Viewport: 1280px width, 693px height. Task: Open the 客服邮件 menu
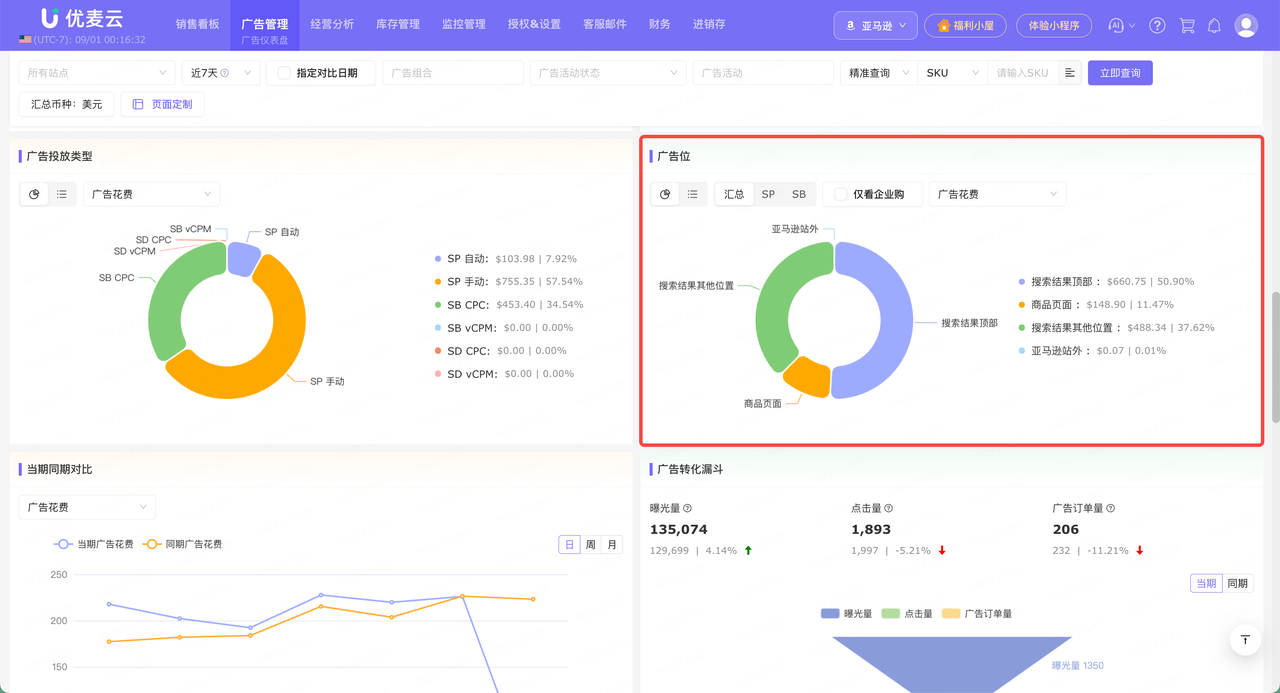point(605,23)
